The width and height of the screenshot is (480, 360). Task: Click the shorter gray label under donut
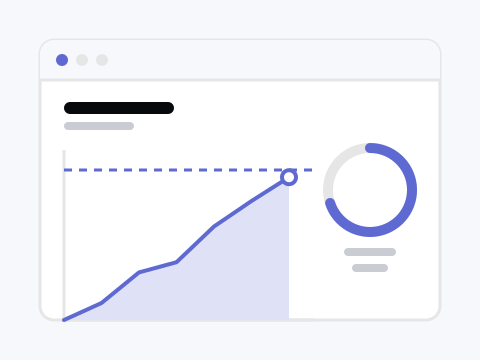(370, 268)
